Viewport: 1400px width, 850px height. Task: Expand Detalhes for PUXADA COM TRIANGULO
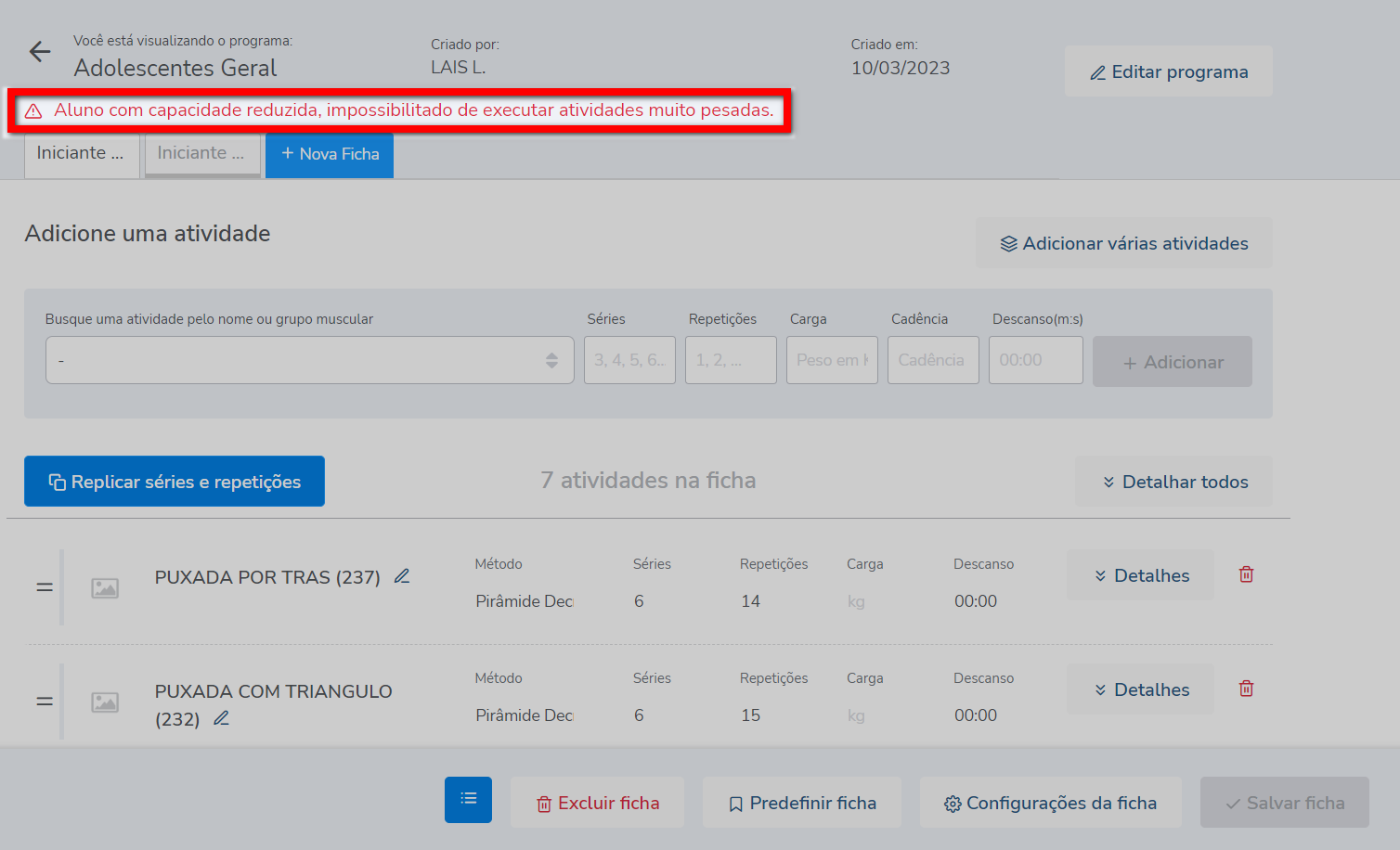(x=1140, y=689)
